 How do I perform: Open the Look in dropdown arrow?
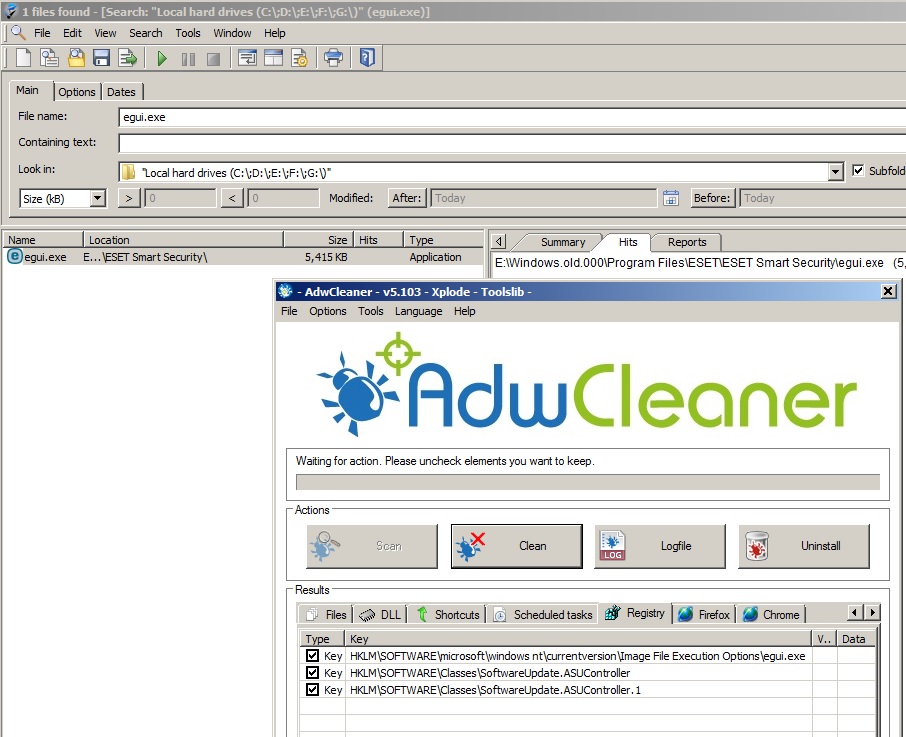pyautogui.click(x=836, y=172)
